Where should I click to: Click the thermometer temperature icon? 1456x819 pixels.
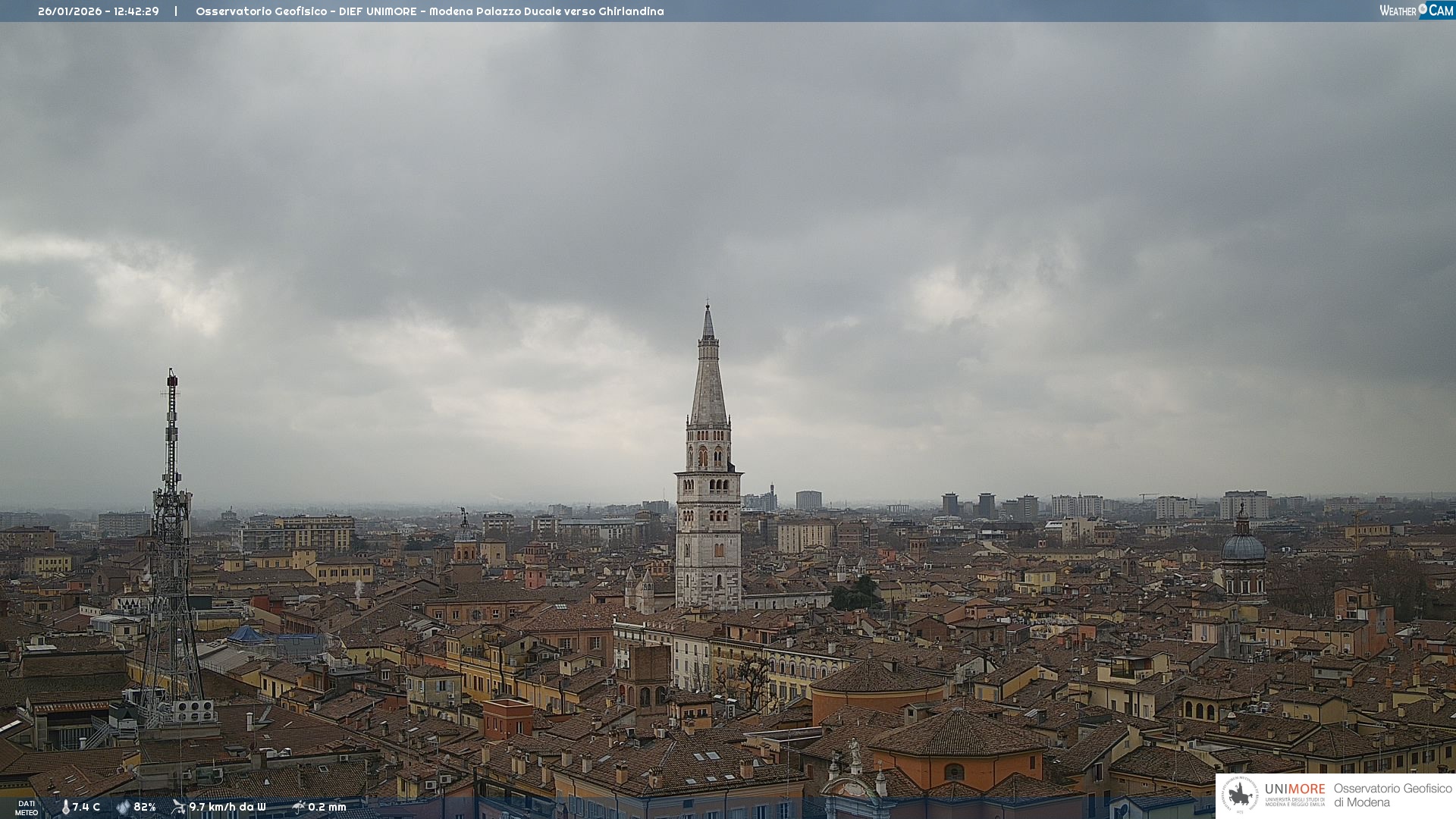click(x=65, y=807)
